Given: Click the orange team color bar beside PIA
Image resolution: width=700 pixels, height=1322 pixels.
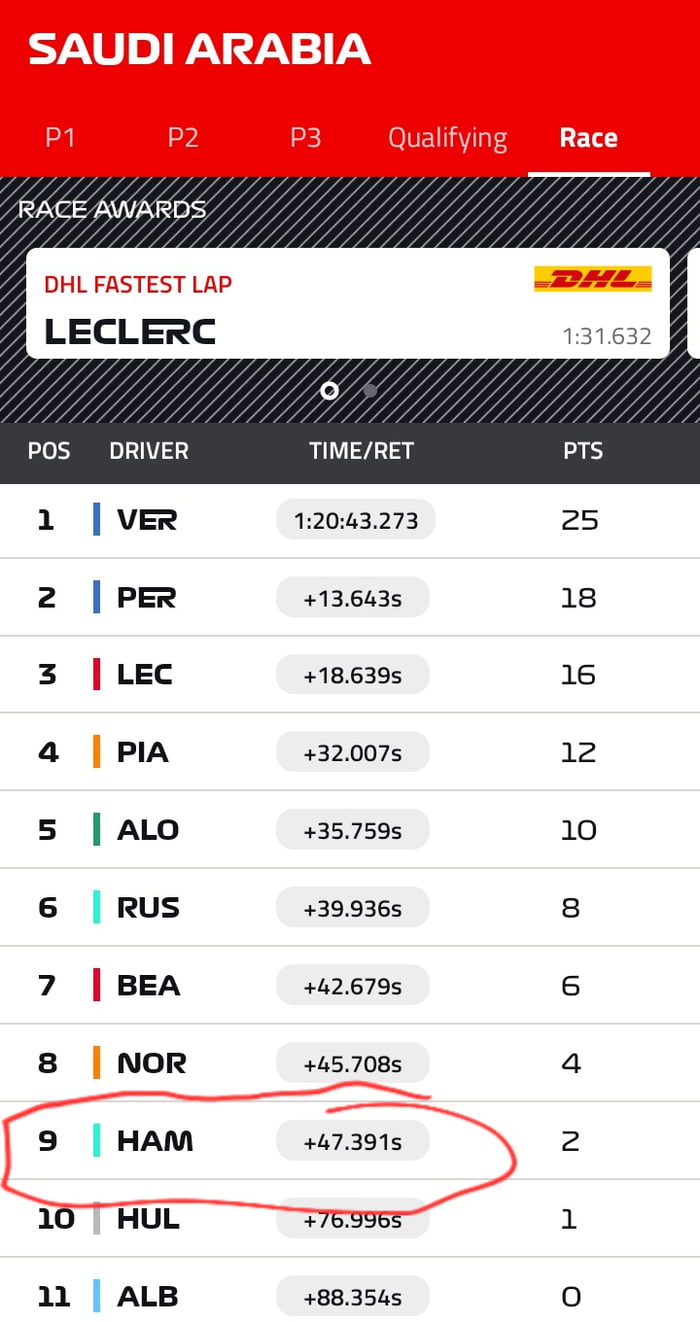Looking at the screenshot, I should pos(96,752).
